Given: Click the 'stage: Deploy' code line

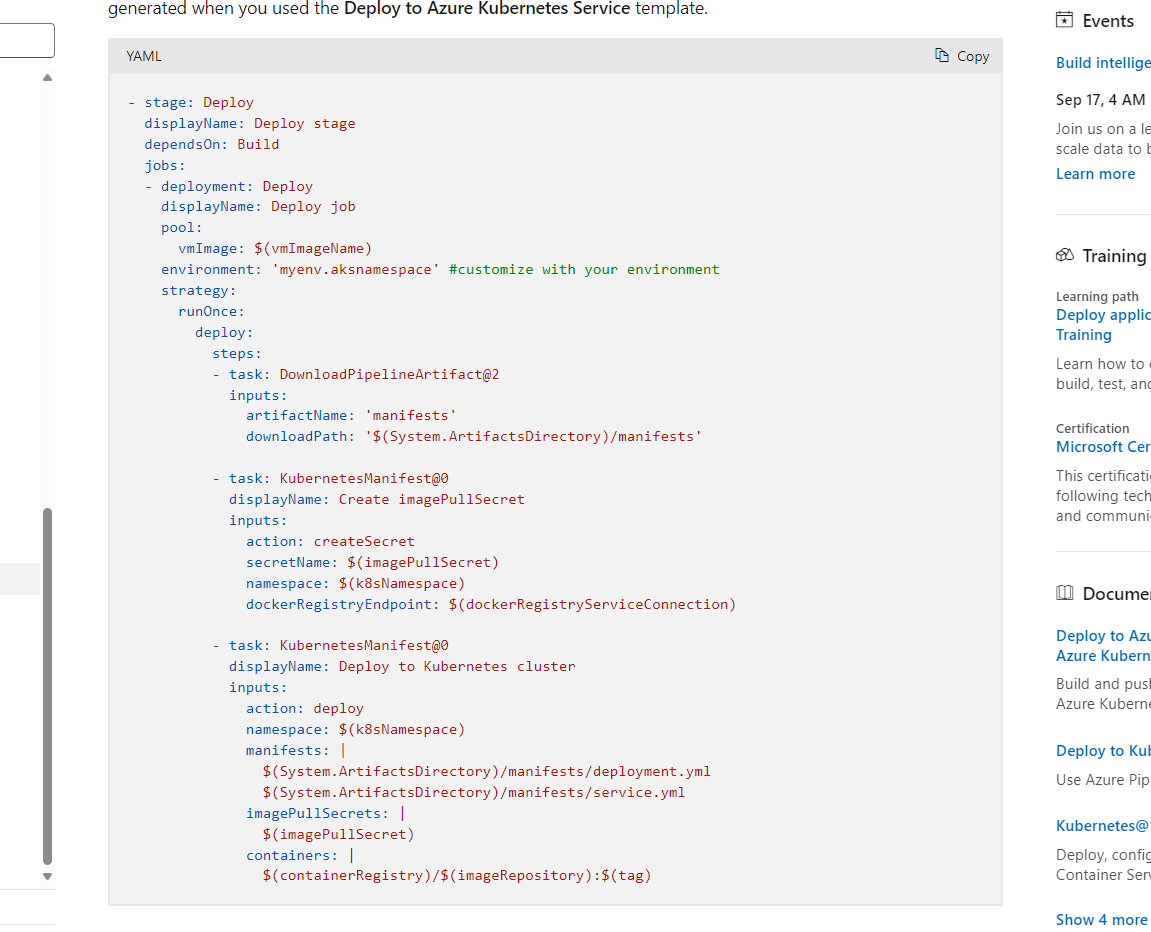Looking at the screenshot, I should (190, 103).
